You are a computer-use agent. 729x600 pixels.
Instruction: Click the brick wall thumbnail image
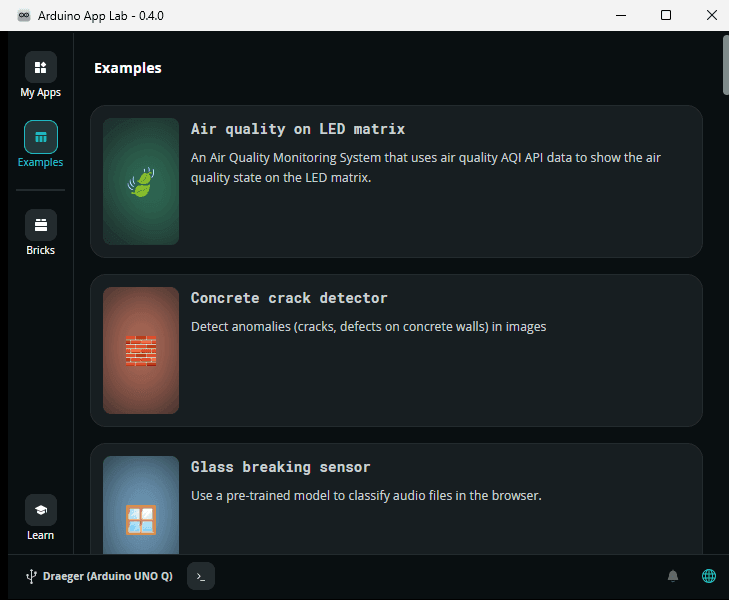point(141,351)
